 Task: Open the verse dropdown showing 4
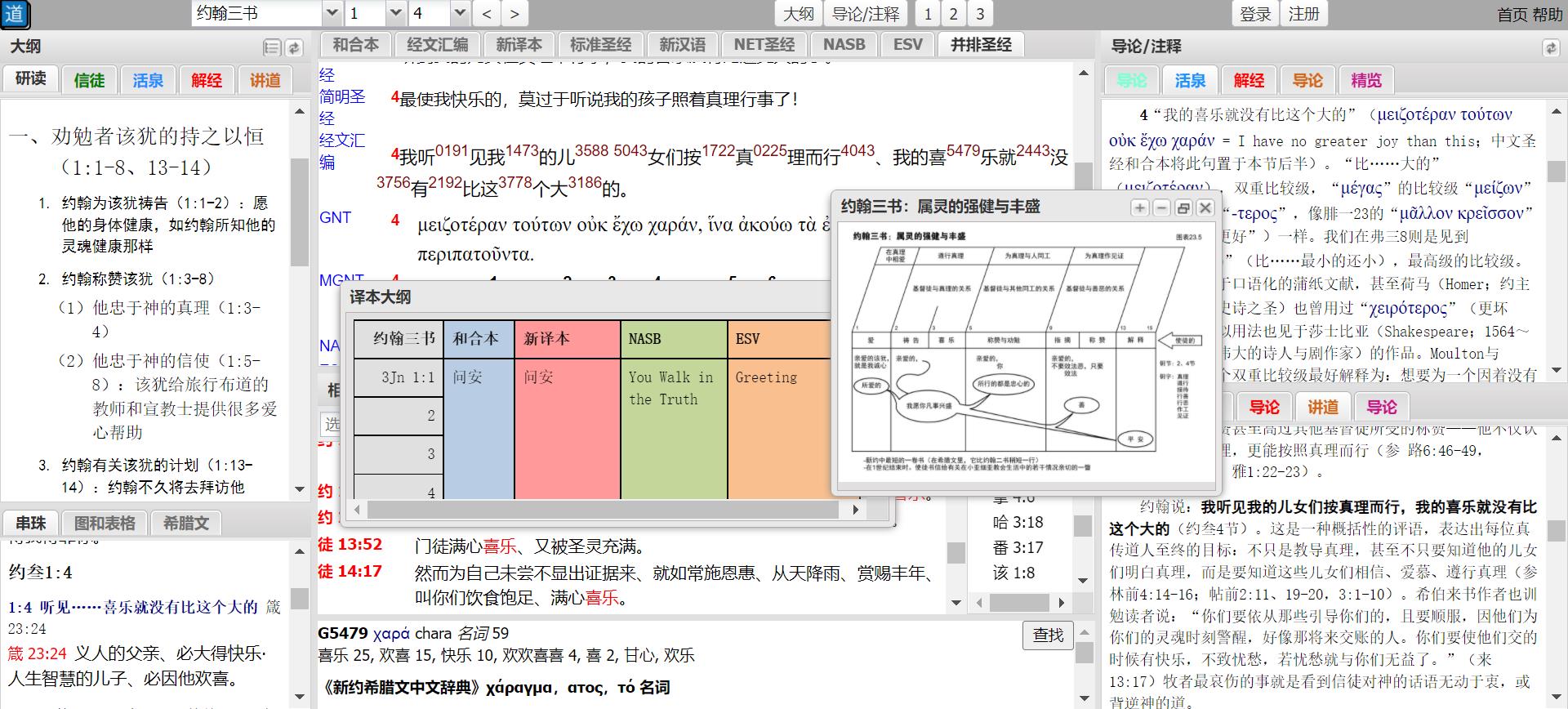pos(460,14)
